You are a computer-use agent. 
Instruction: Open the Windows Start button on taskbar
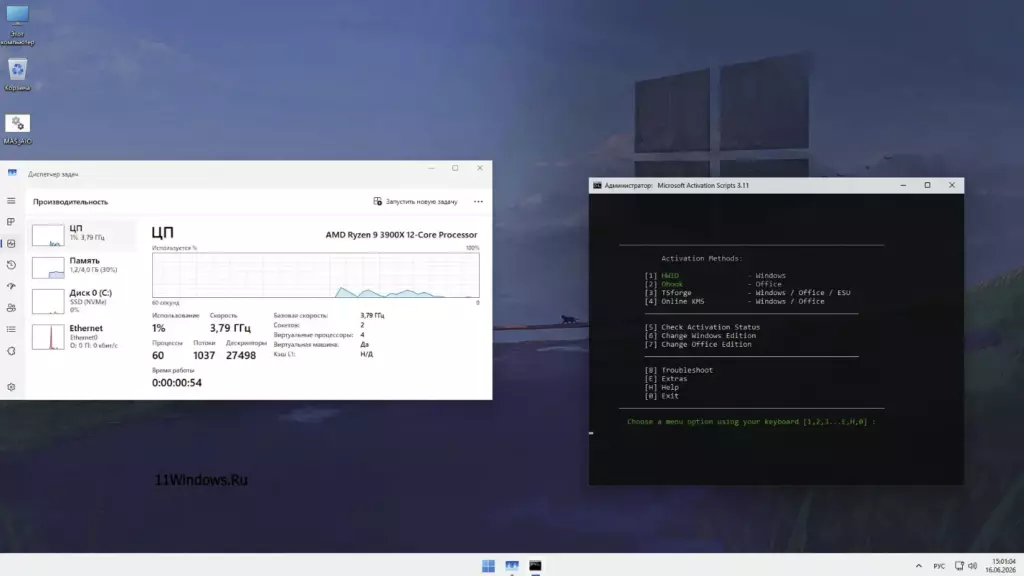pyautogui.click(x=488, y=566)
